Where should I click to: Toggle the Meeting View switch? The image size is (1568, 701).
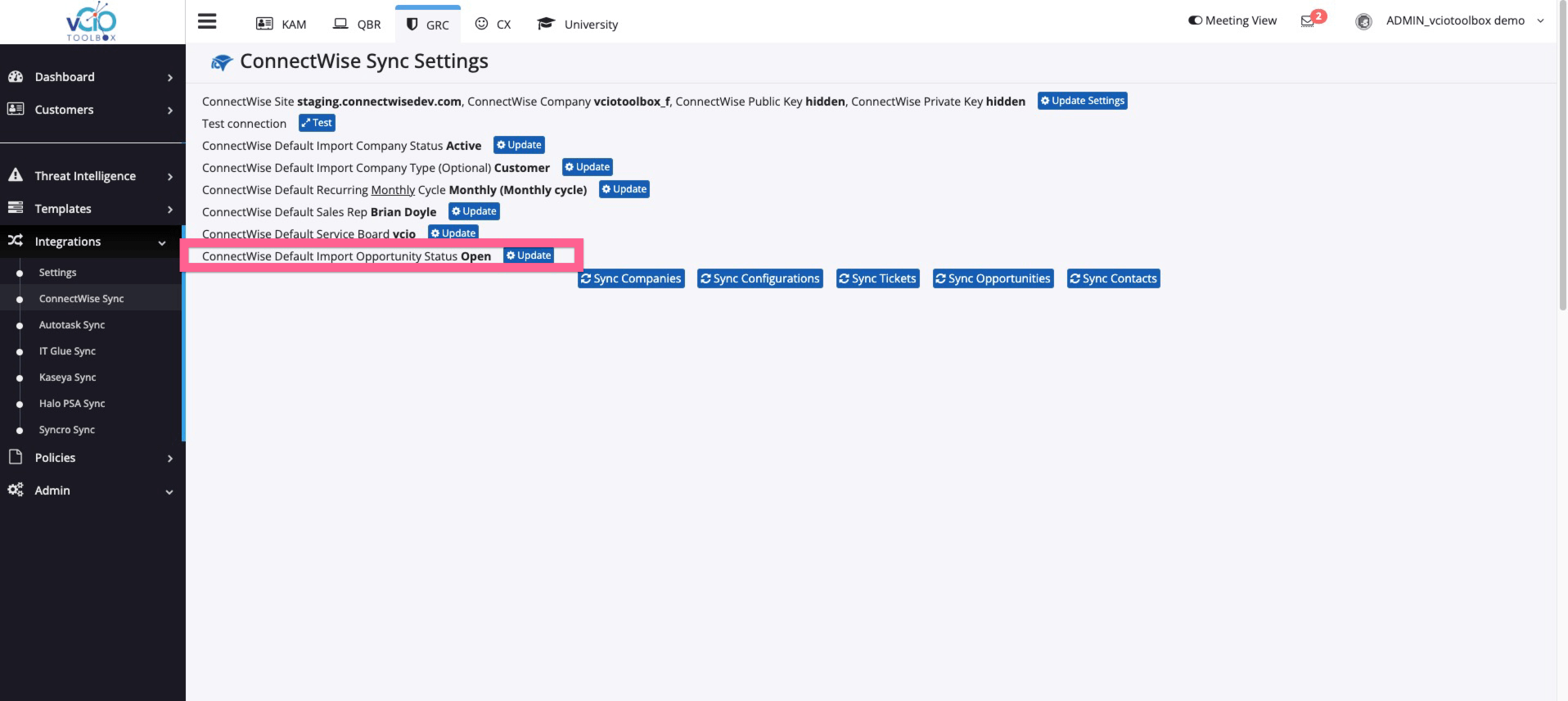(x=1195, y=20)
